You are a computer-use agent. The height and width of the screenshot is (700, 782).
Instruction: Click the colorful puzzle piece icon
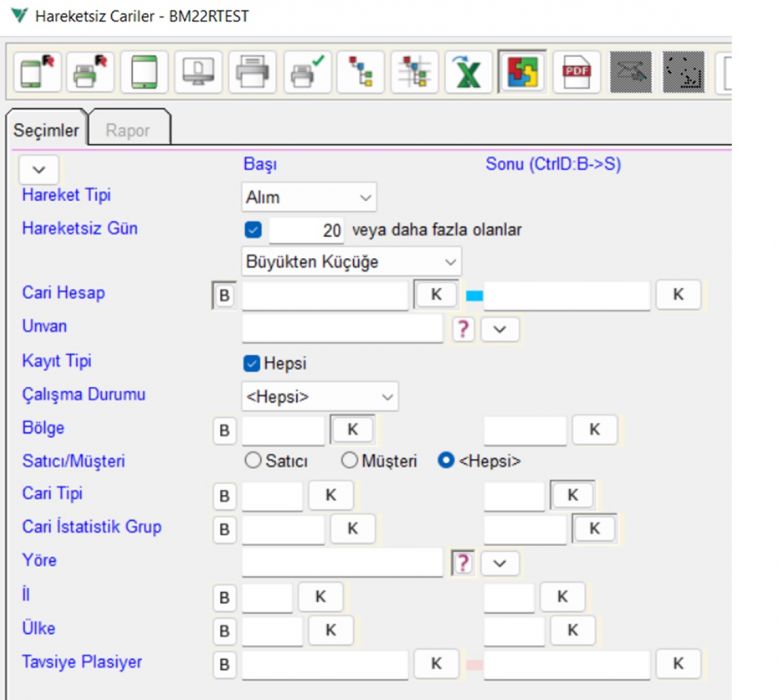tap(522, 73)
